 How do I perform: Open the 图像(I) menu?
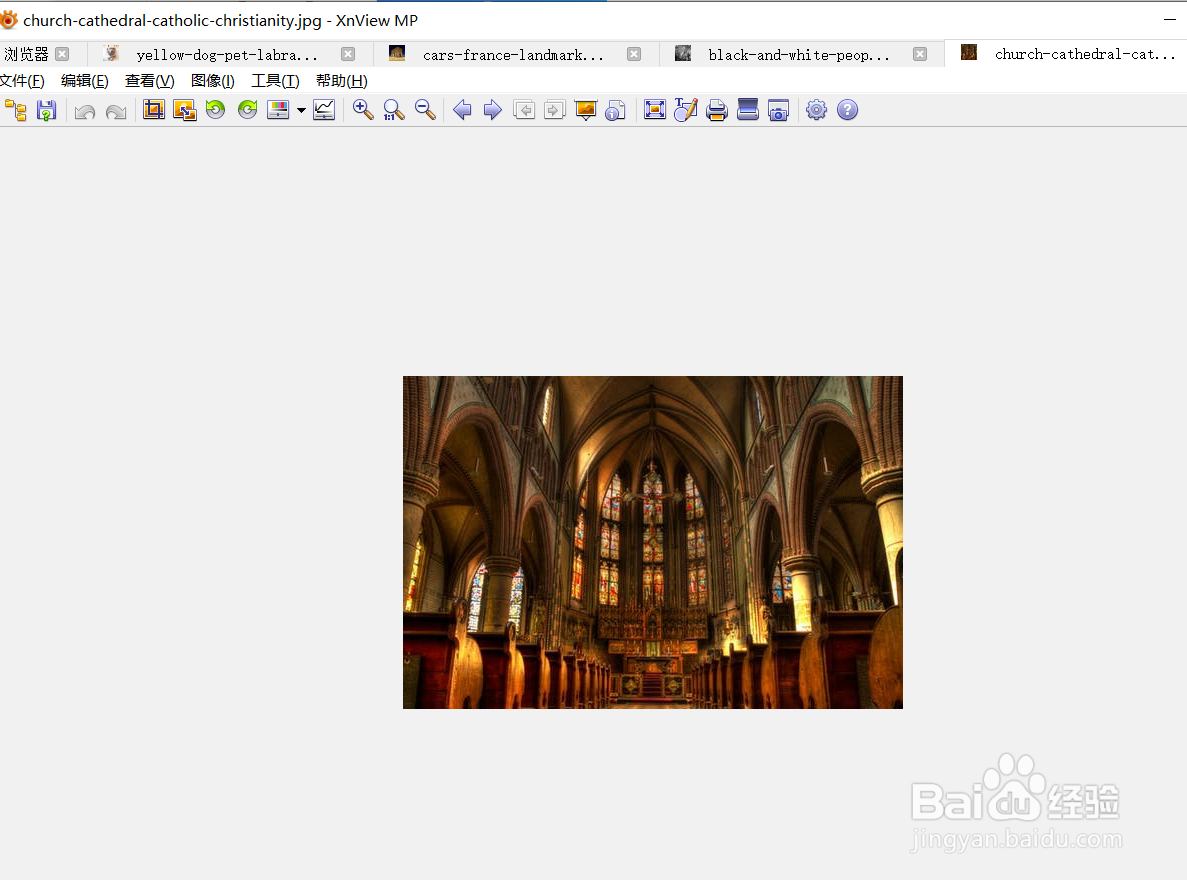click(212, 81)
